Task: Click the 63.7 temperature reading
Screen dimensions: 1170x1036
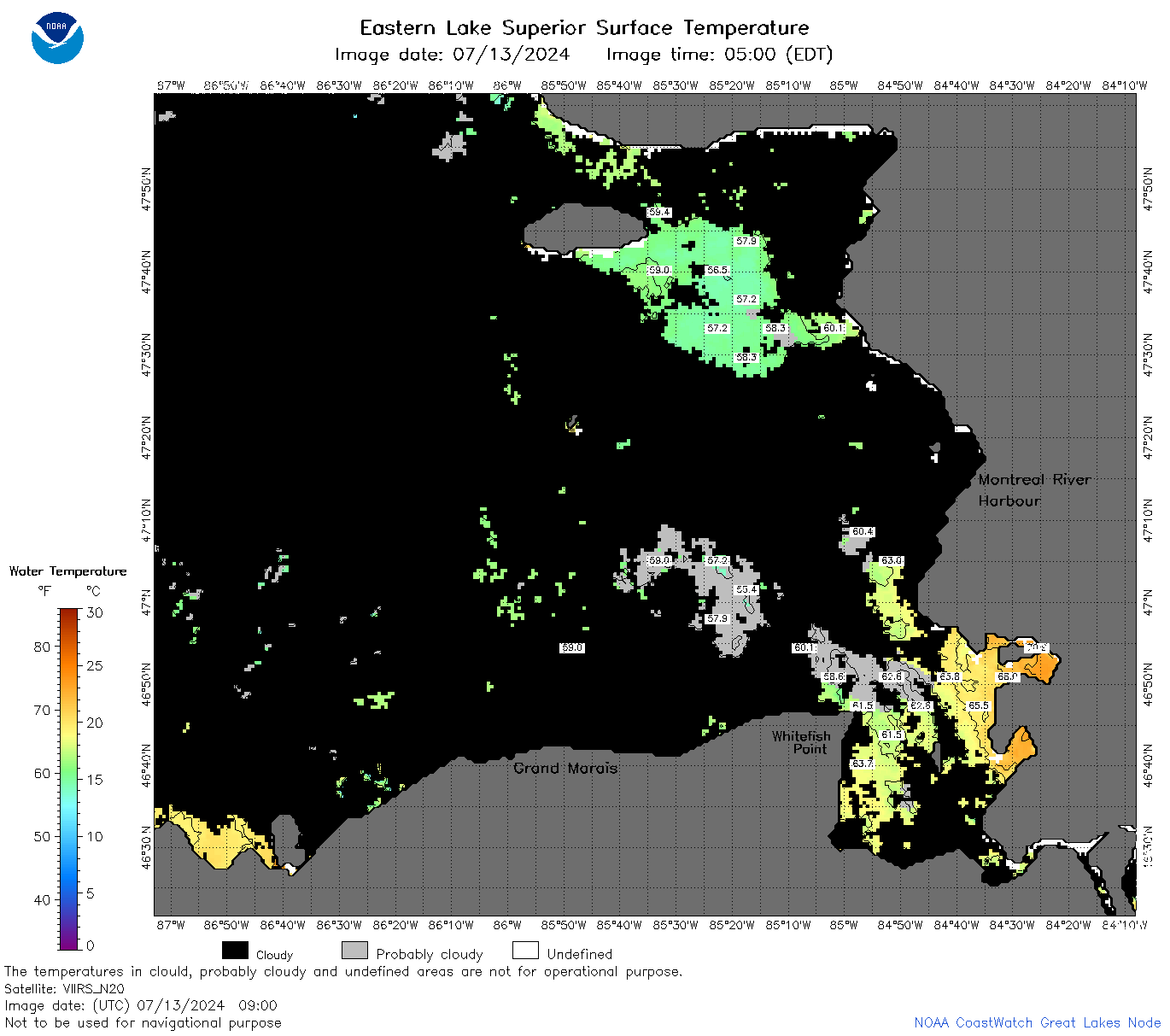Action: 863,764
